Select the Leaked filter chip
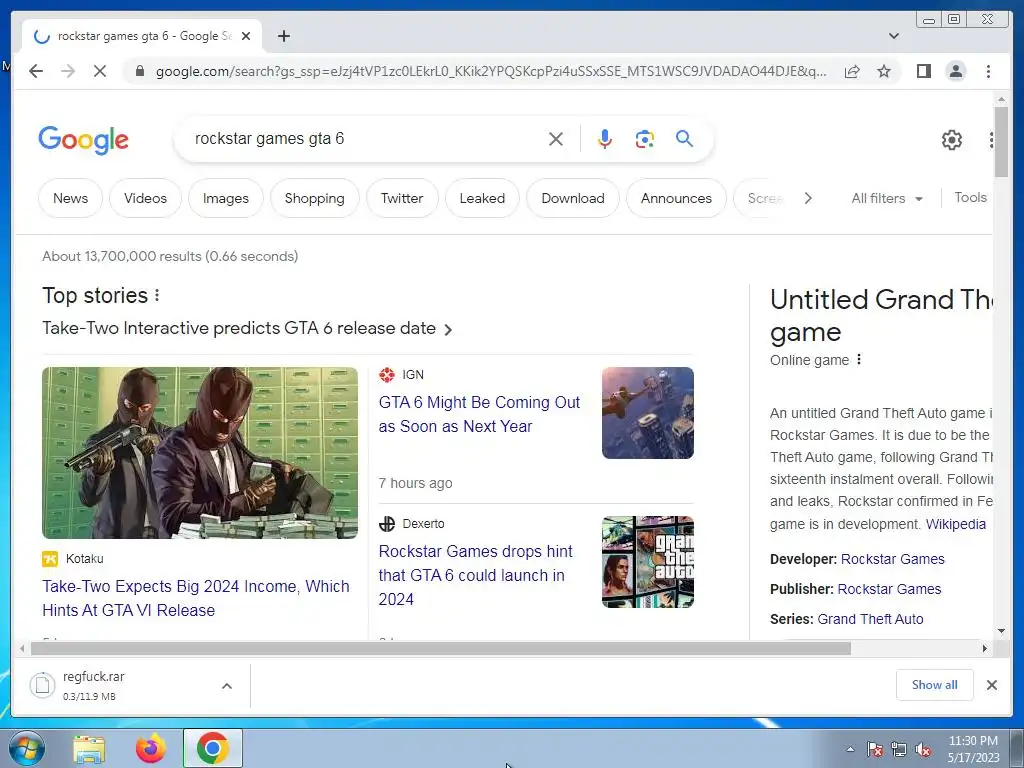 coord(483,198)
